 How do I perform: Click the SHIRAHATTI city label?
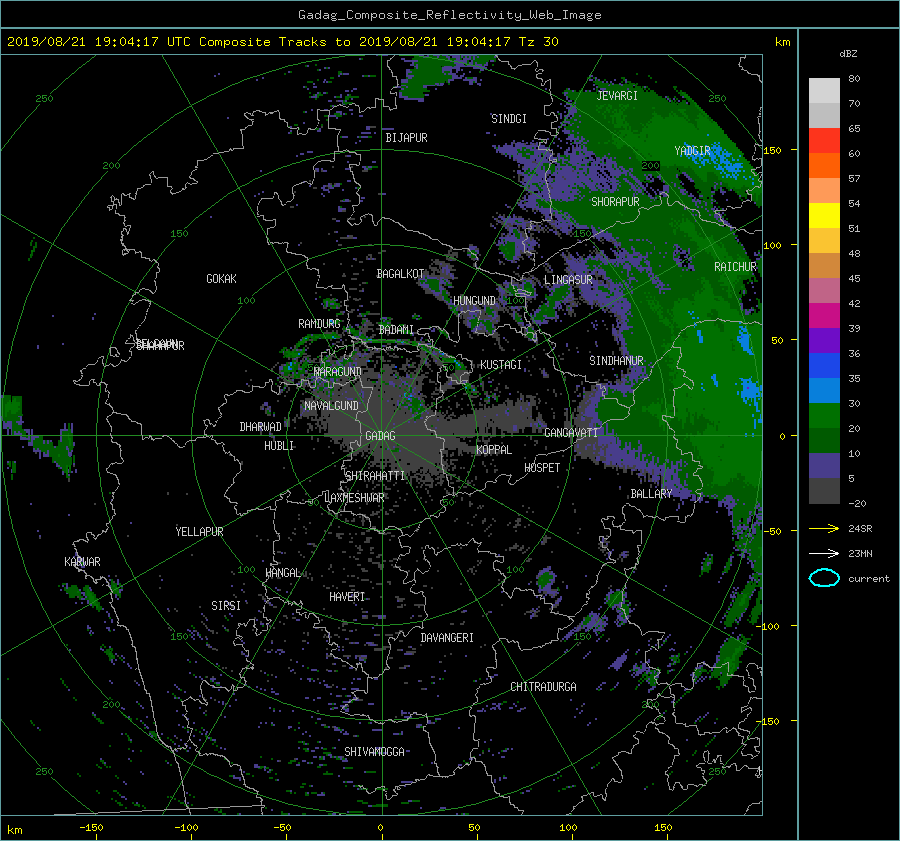(x=375, y=476)
